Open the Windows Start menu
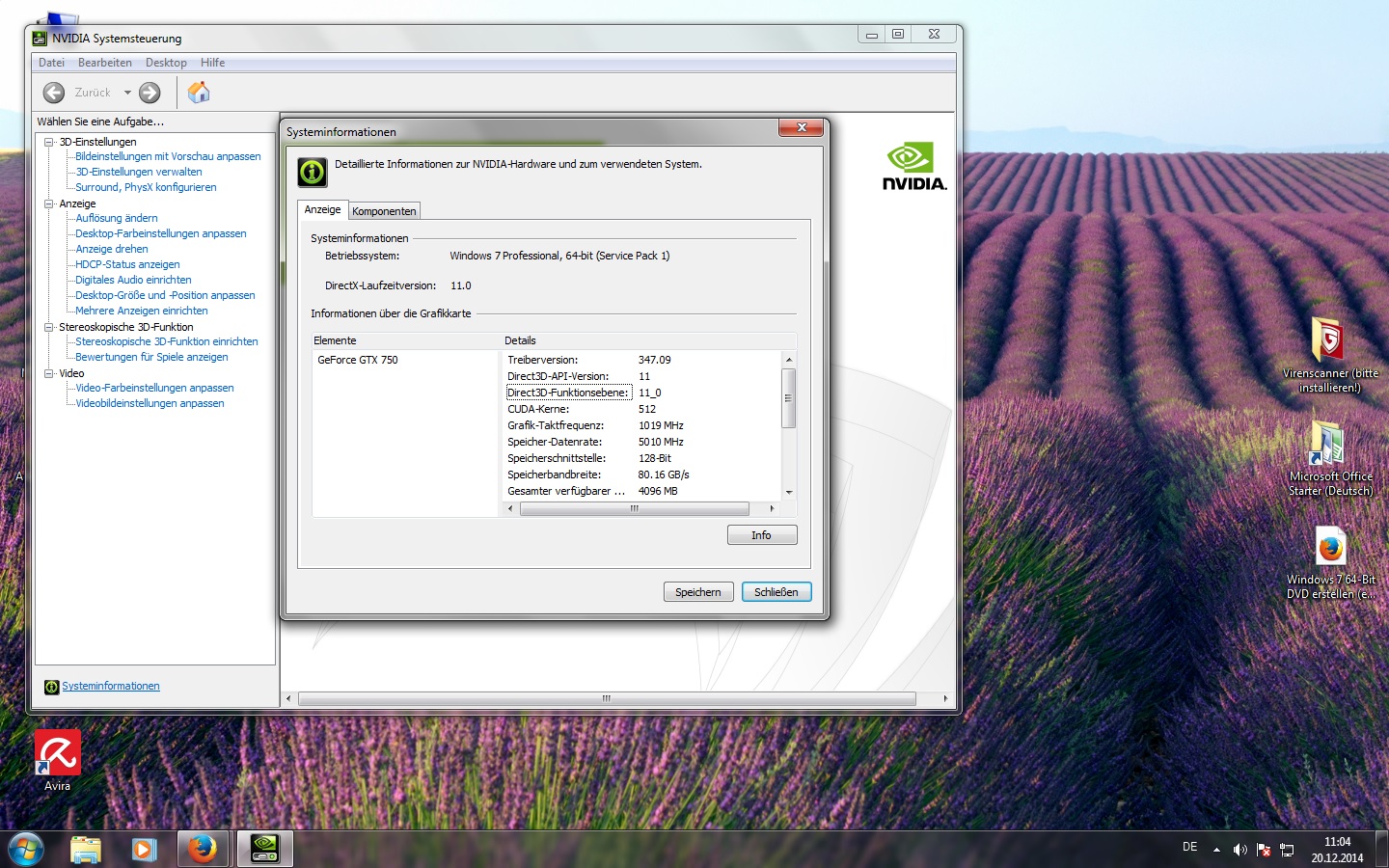This screenshot has width=1389, height=868. point(25,850)
